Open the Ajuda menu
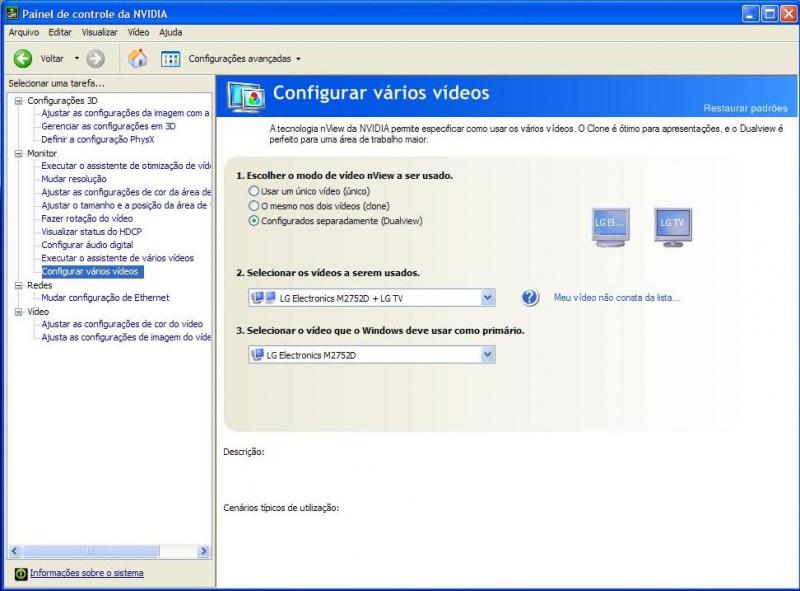This screenshot has width=800, height=591. [170, 32]
